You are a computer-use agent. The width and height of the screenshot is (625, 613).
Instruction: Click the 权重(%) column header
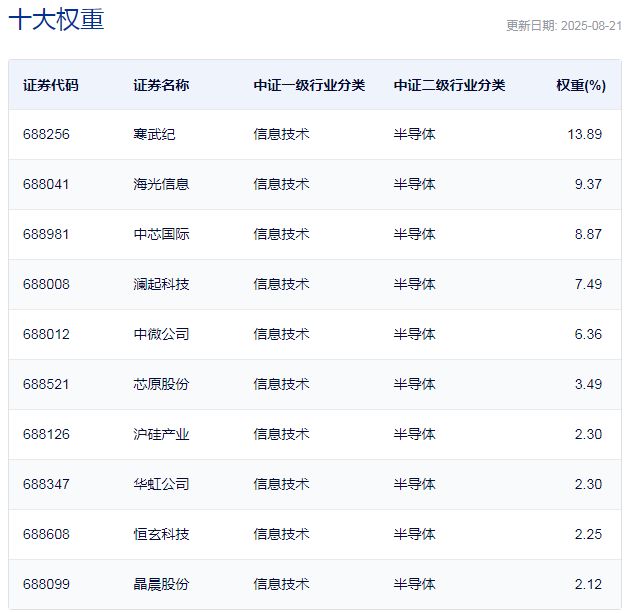click(x=580, y=85)
